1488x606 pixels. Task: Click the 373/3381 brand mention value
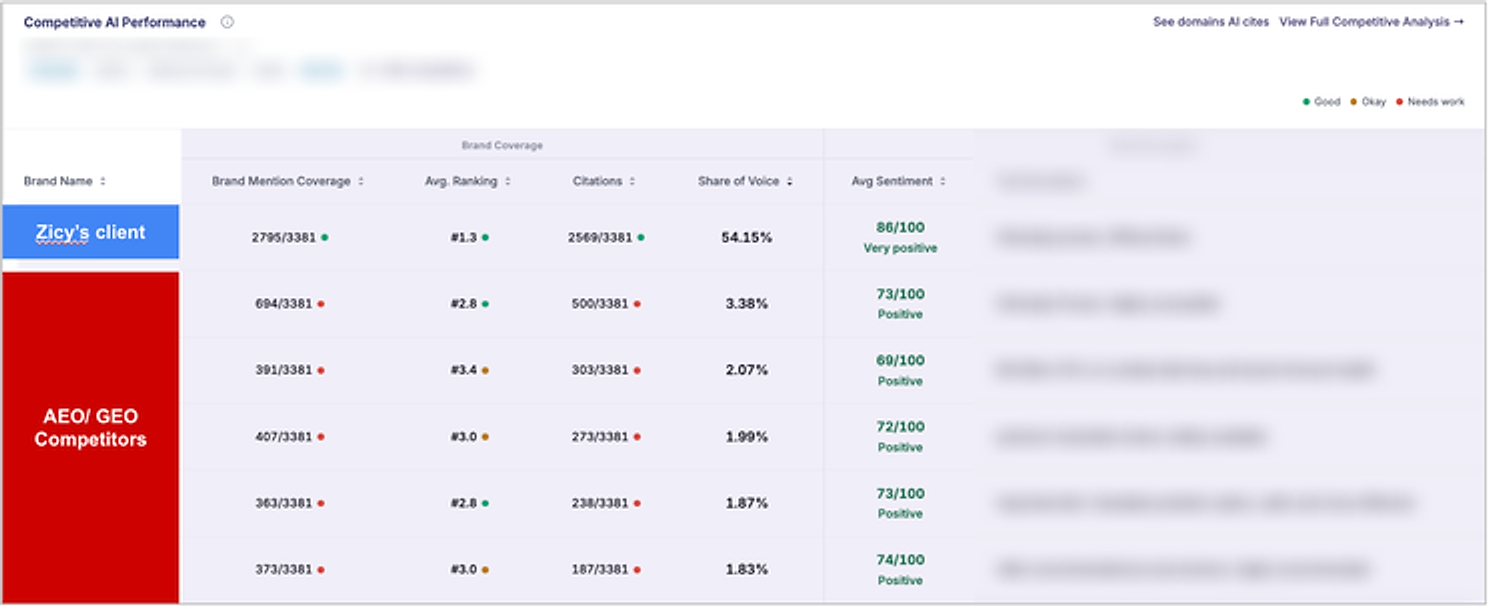coord(284,570)
